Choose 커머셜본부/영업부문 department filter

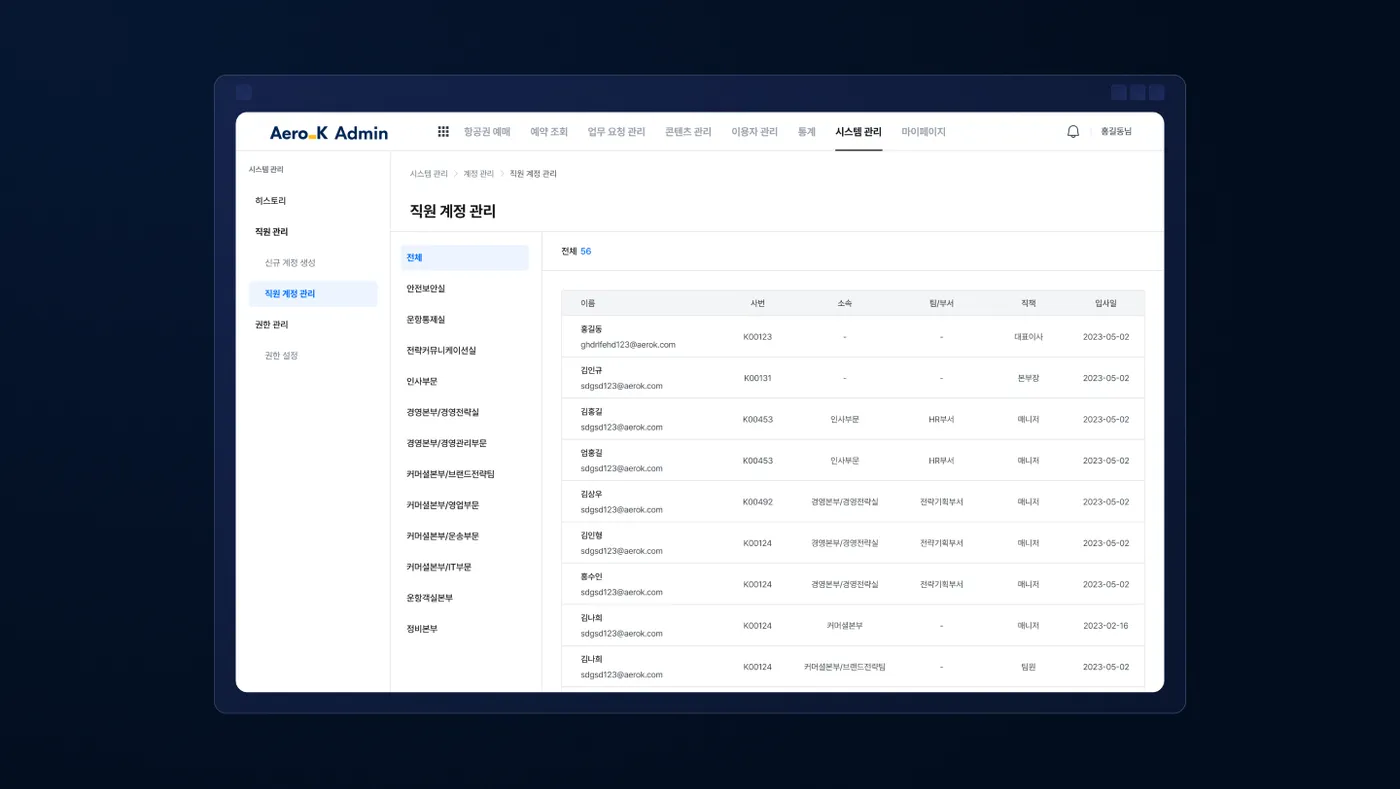(x=443, y=506)
